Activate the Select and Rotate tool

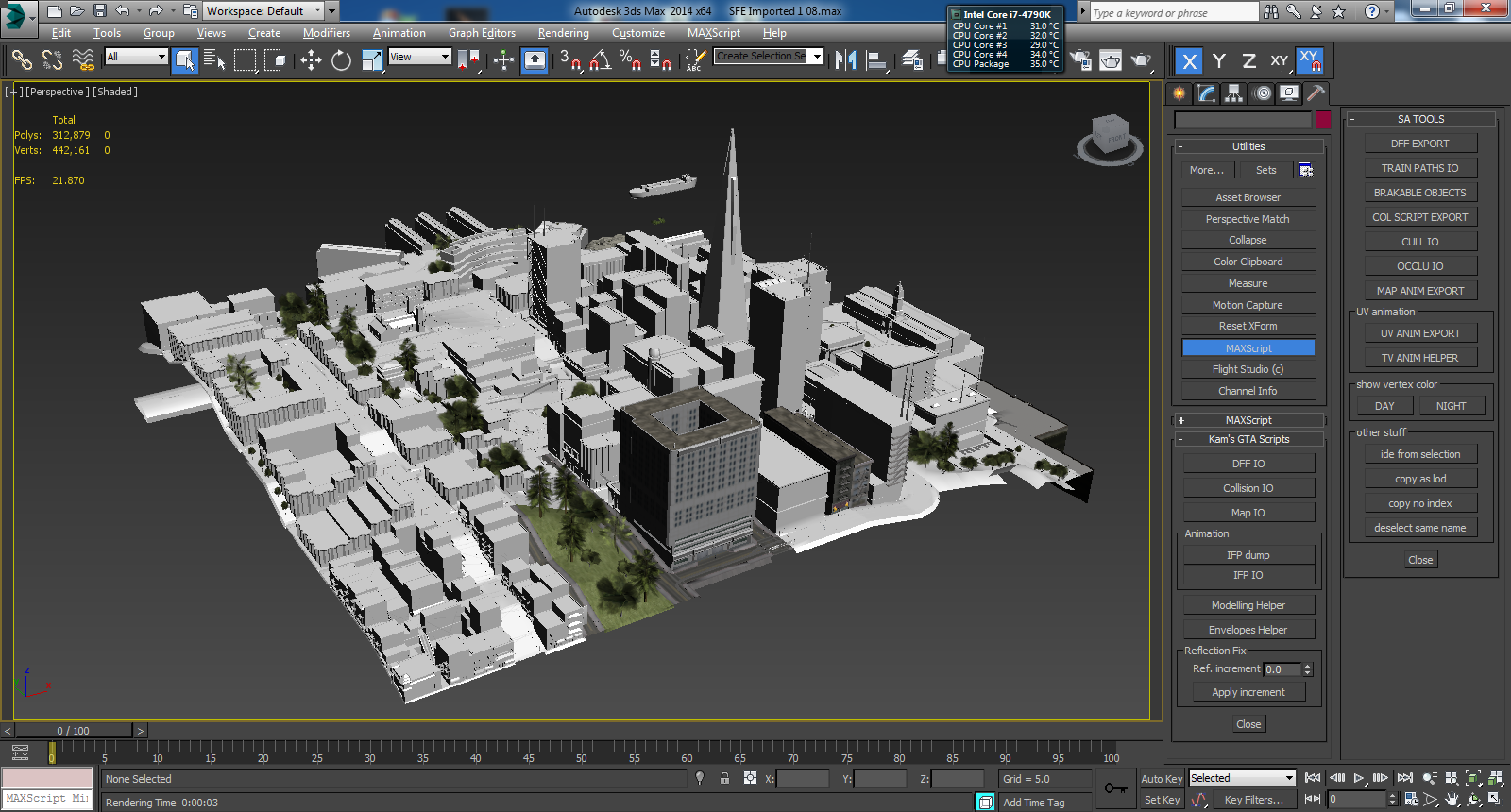point(341,60)
